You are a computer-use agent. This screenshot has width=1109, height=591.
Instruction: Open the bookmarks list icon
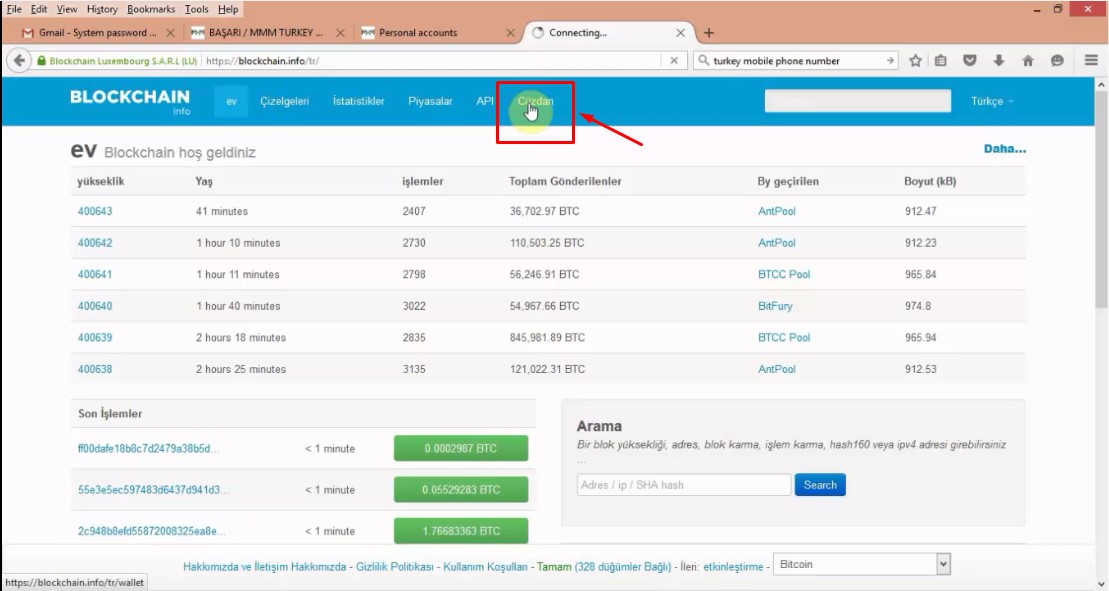(x=941, y=61)
